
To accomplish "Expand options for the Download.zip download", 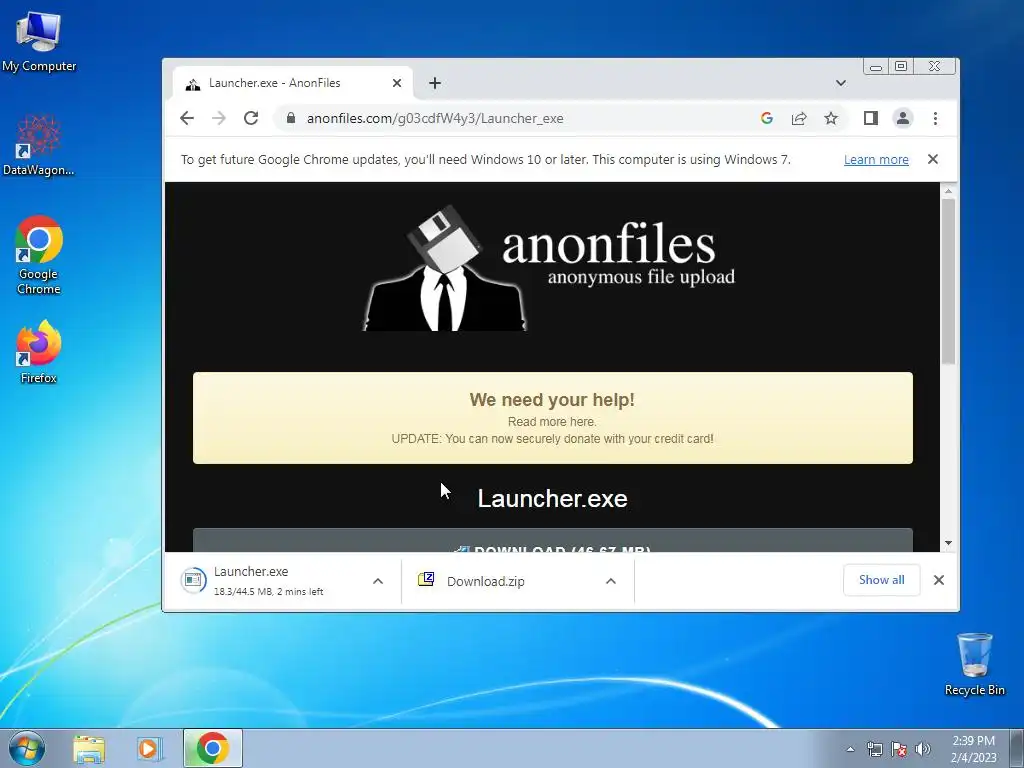I will [611, 581].
